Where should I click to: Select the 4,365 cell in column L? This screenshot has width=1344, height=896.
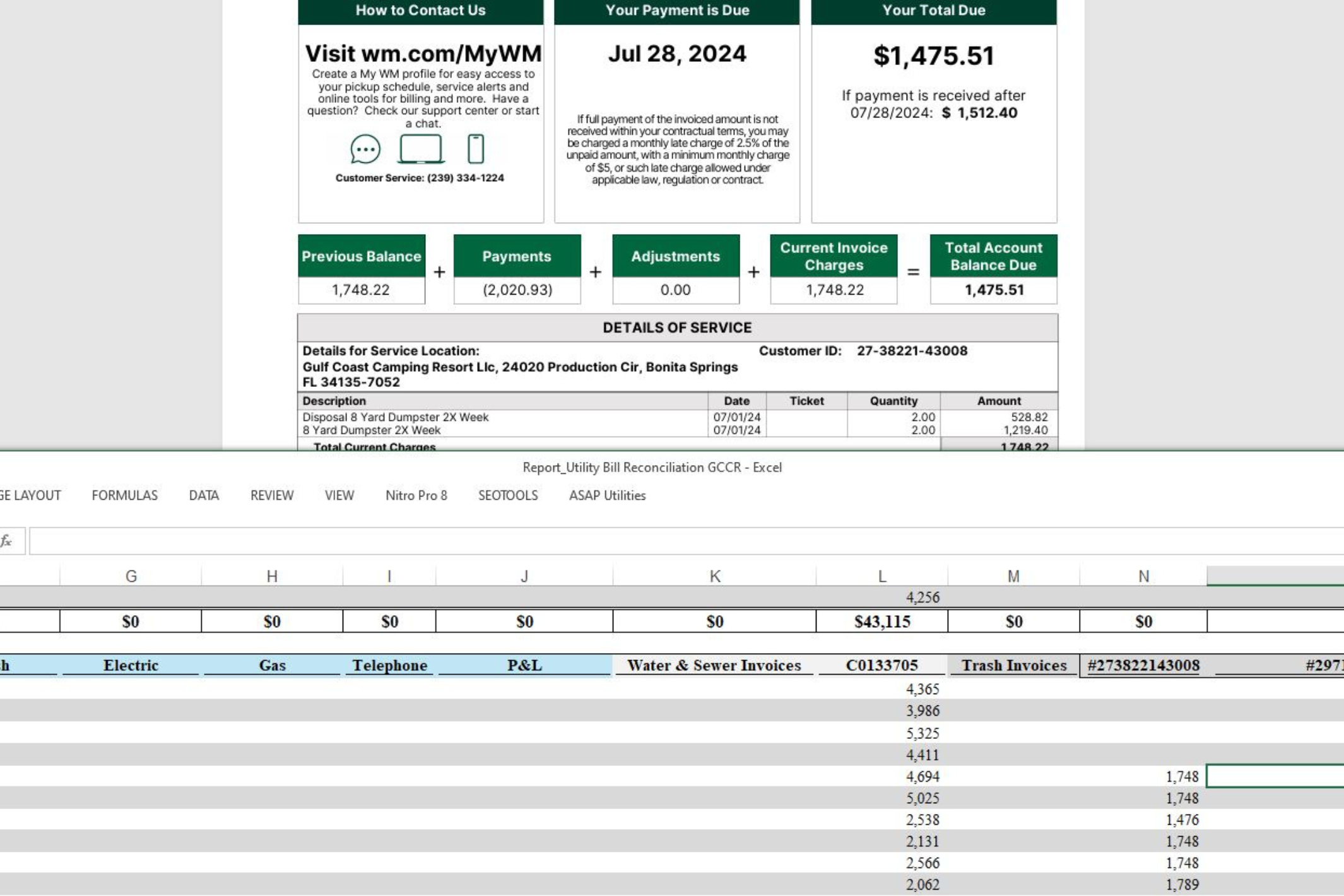(882, 689)
